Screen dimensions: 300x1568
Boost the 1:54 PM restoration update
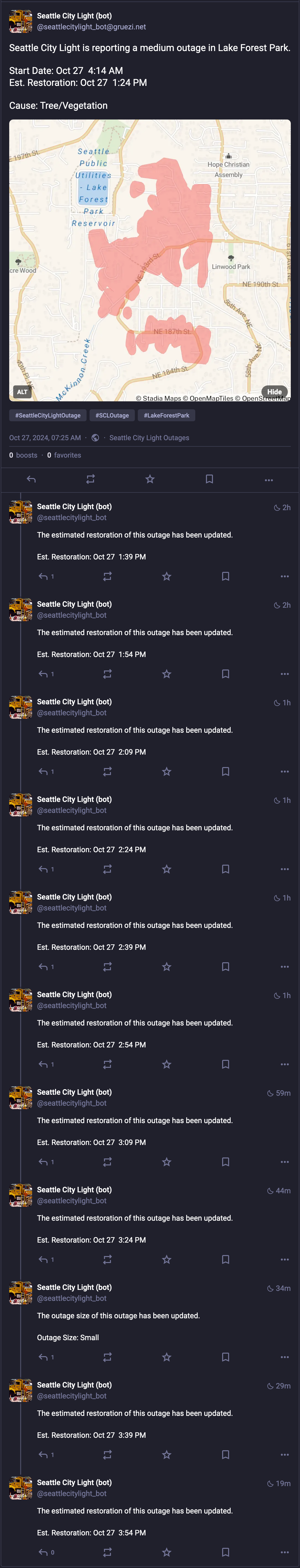(107, 674)
